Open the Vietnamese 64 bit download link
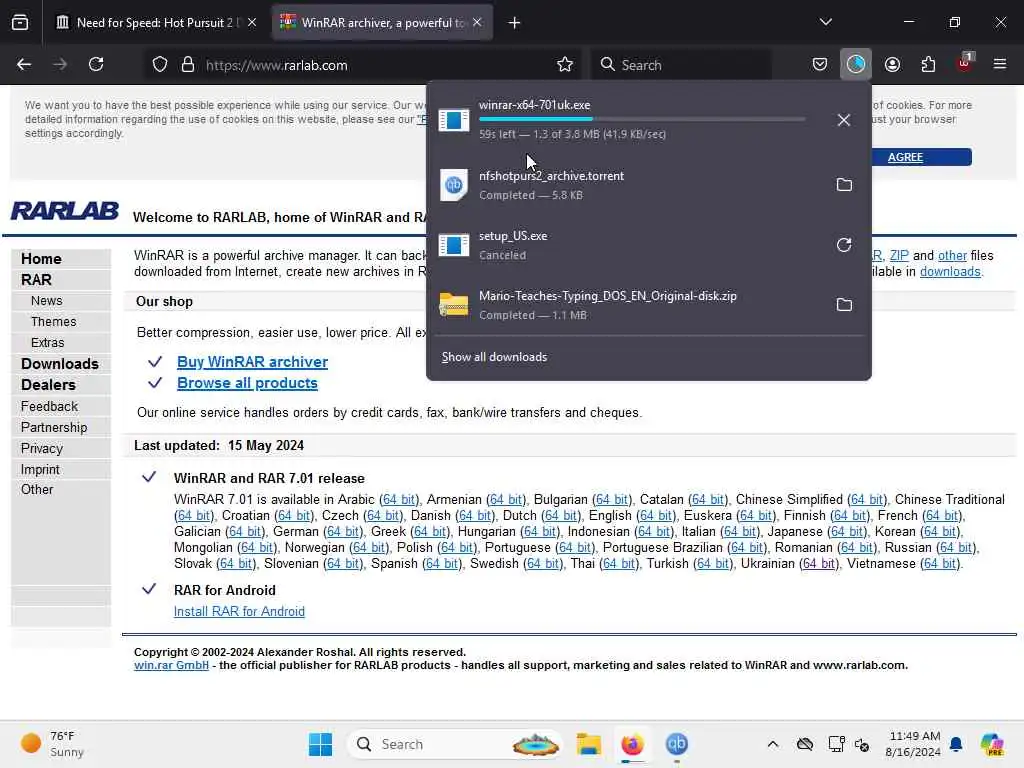This screenshot has height=768, width=1024. pos(940,564)
